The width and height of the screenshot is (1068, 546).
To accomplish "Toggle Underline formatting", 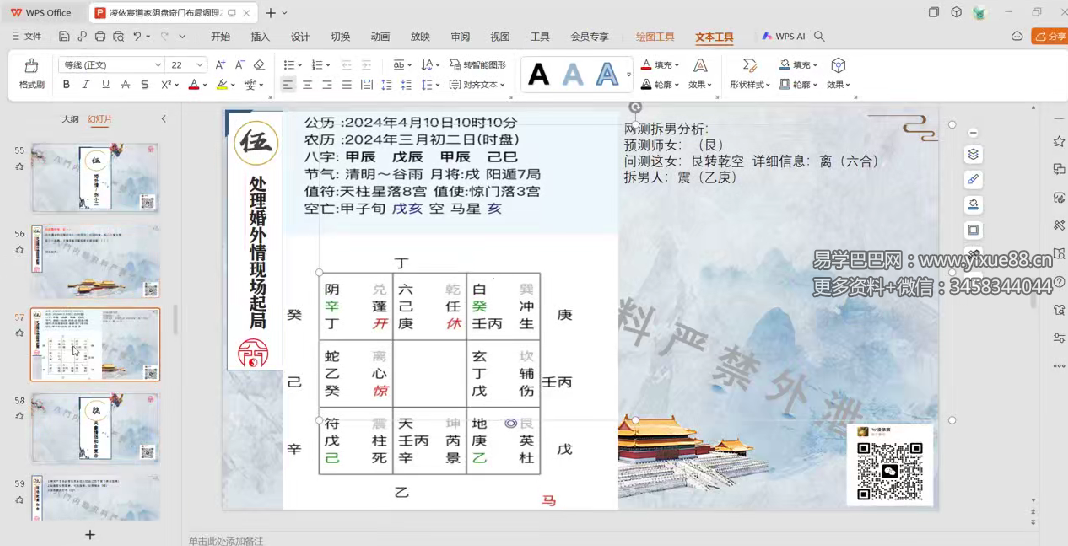I will pos(106,84).
